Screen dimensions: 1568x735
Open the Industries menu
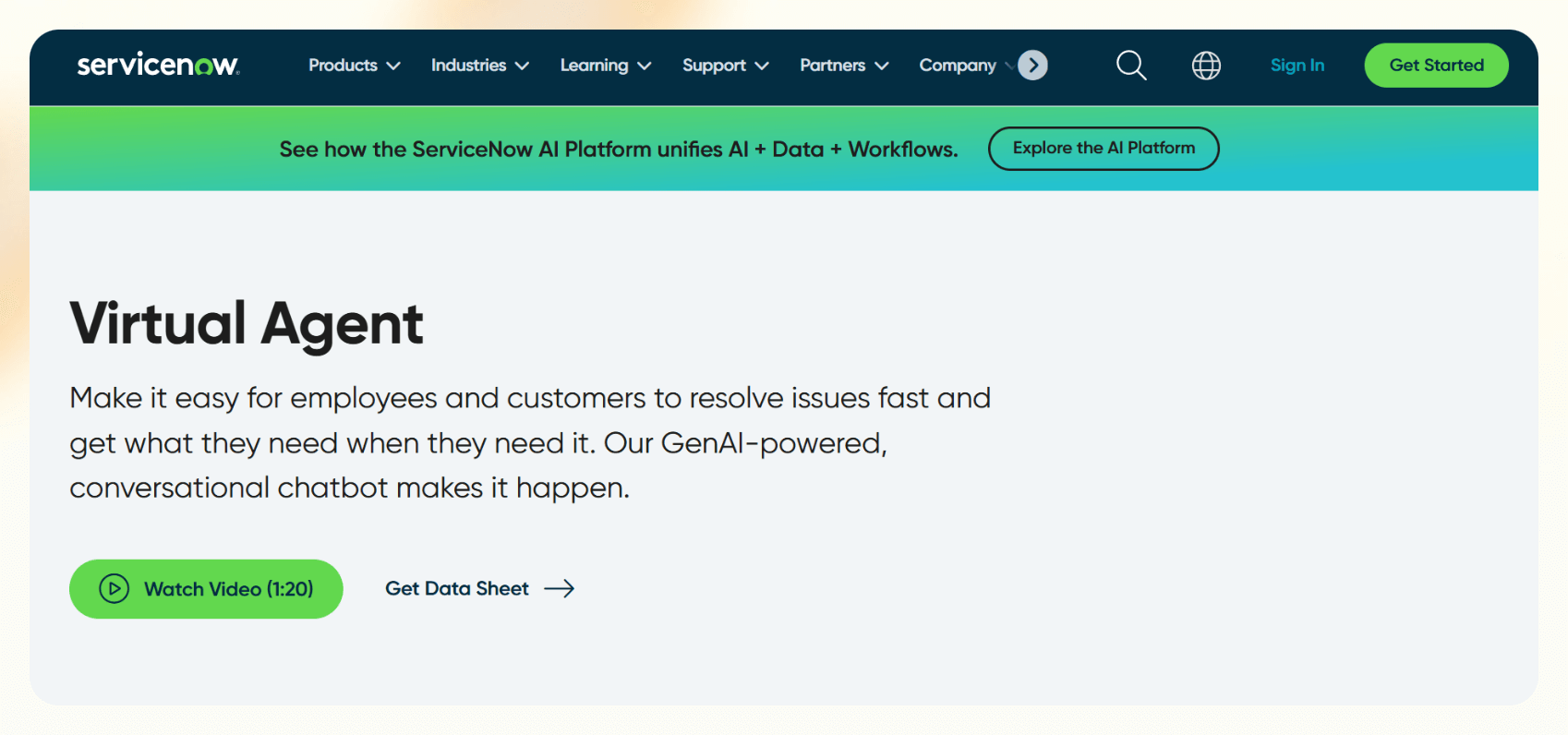click(480, 66)
